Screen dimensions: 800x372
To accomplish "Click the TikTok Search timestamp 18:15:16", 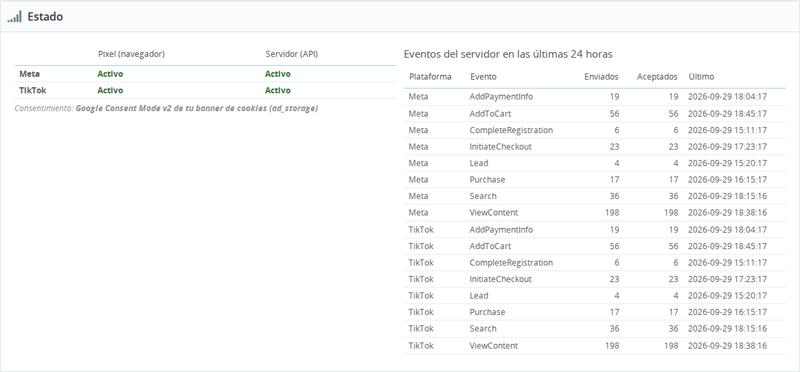I will point(728,329).
